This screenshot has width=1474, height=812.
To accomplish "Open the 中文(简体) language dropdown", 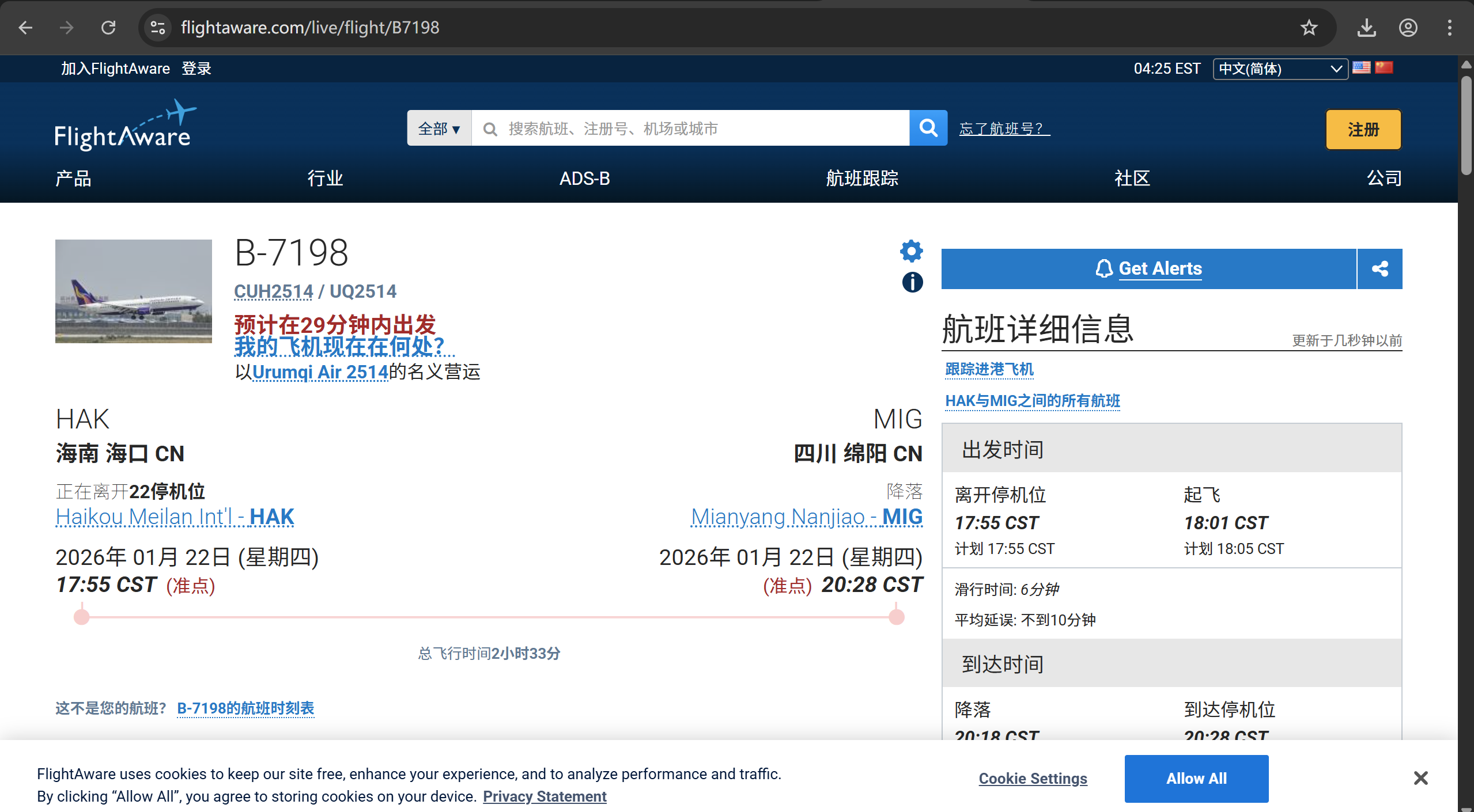I will click(1280, 69).
